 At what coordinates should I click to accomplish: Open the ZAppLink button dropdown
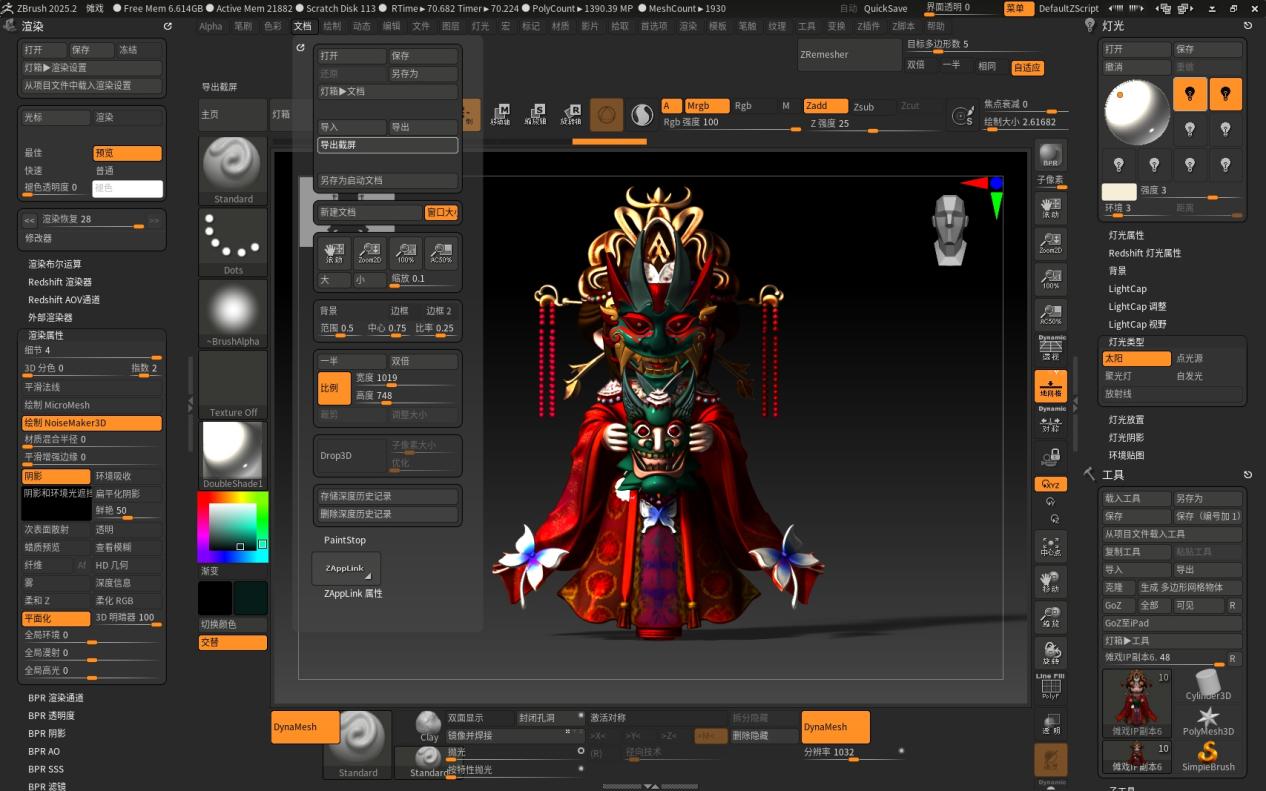point(346,568)
